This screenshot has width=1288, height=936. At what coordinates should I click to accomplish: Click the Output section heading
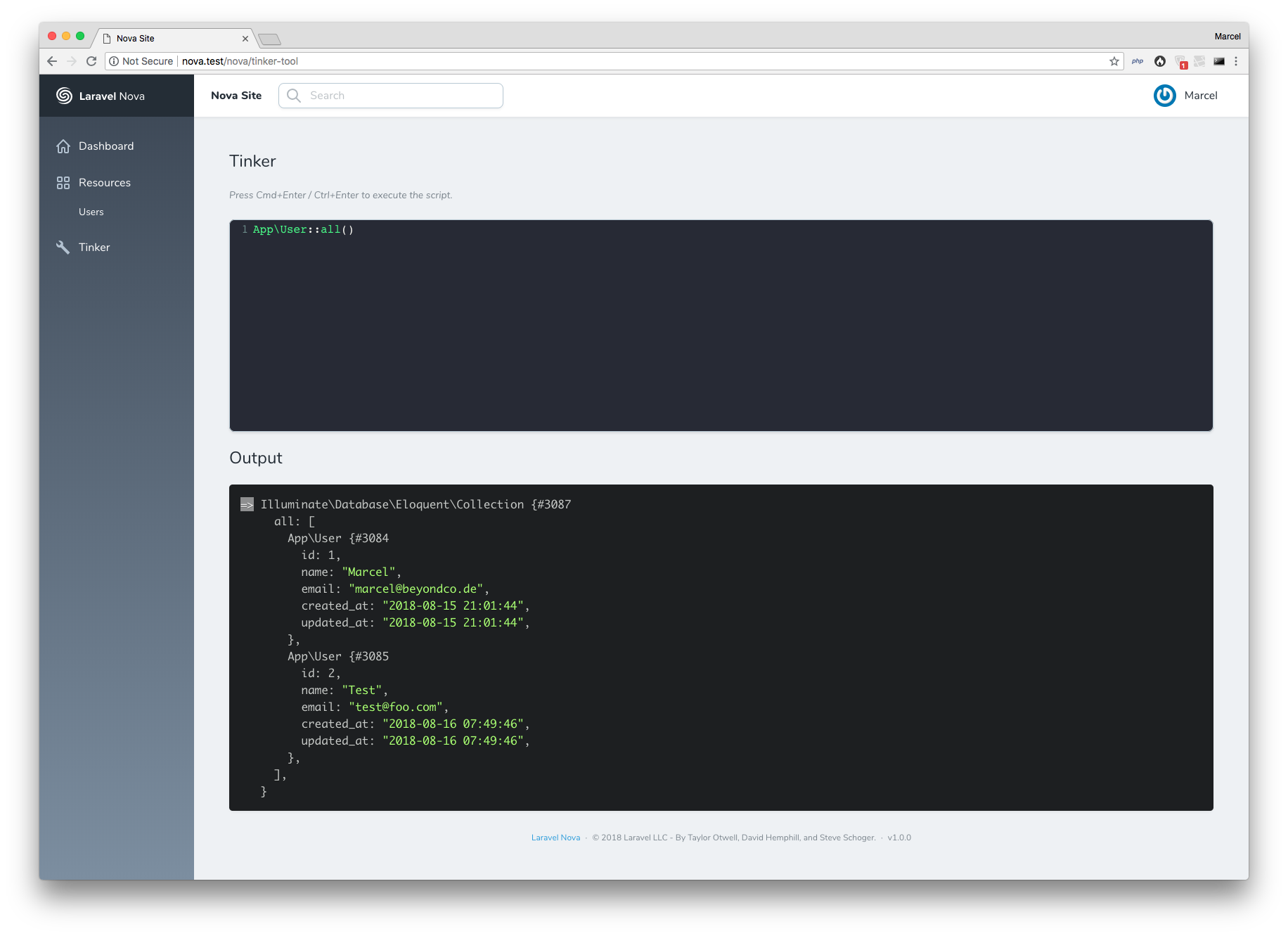point(256,458)
